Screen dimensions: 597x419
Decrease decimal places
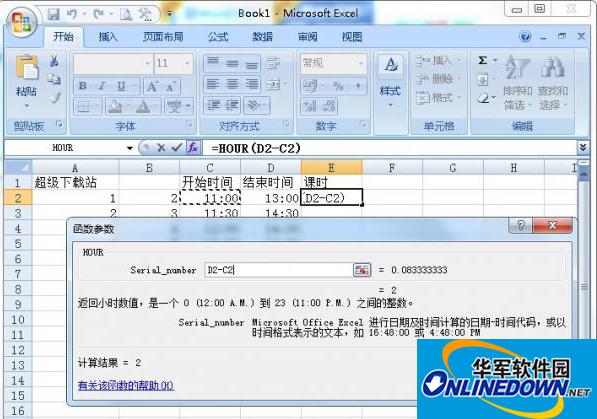pos(330,106)
